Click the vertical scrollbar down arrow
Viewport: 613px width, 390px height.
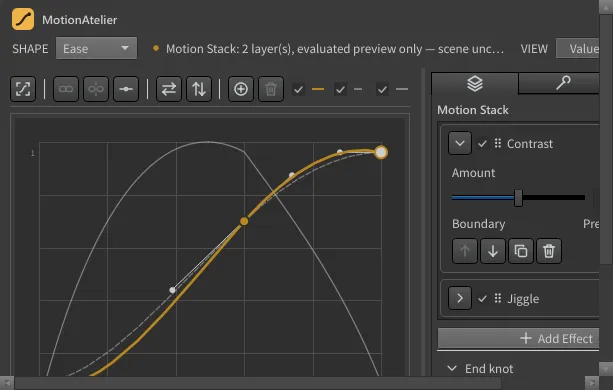606,369
